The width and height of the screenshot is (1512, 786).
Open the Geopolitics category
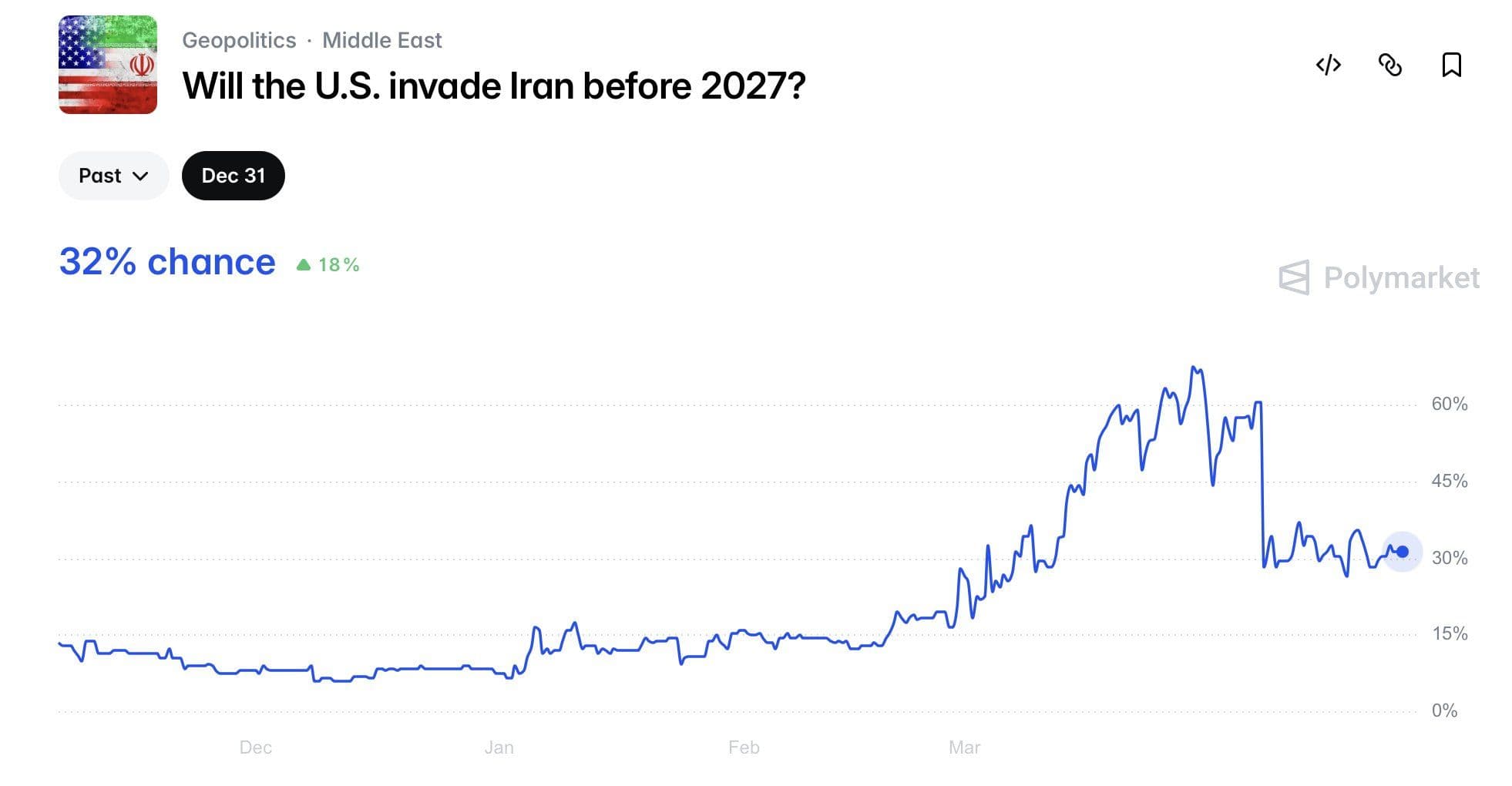point(239,40)
